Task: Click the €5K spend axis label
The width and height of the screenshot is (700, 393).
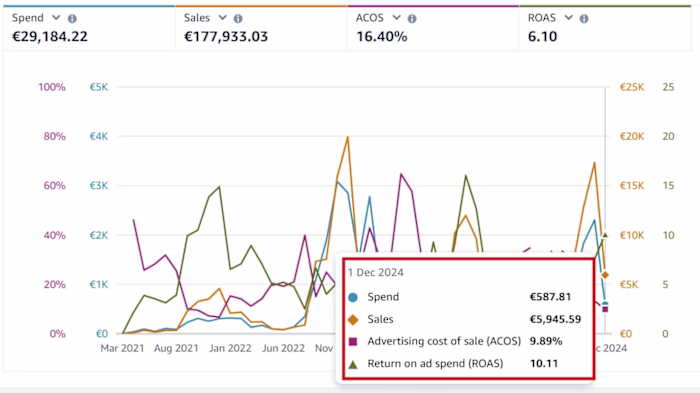Action: [99, 87]
